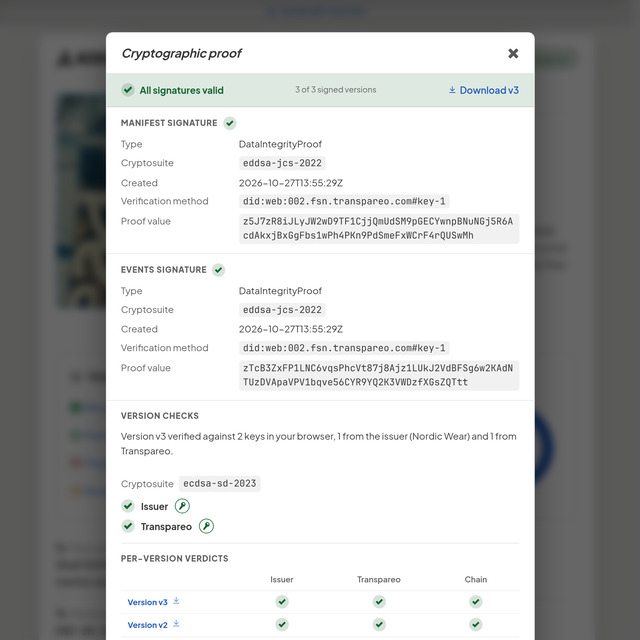
Task: Click the Issuer key icon
Action: click(182, 506)
